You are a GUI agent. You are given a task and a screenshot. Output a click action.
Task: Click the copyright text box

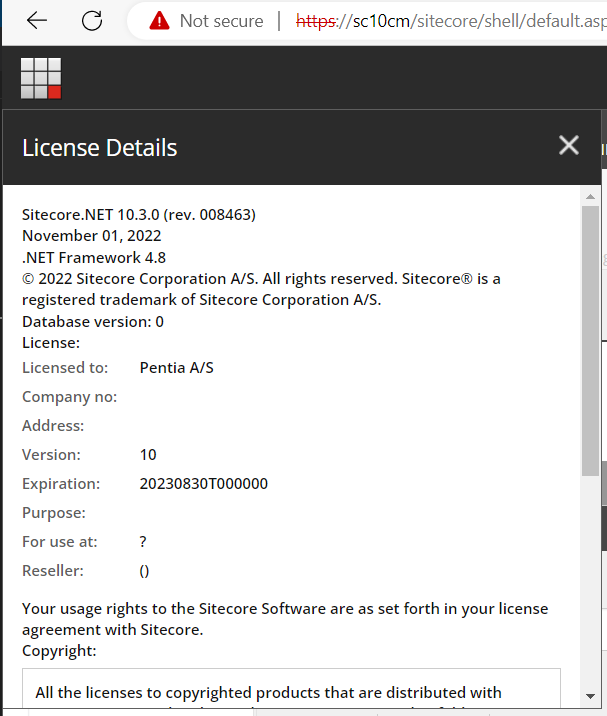pyautogui.click(x=291, y=689)
